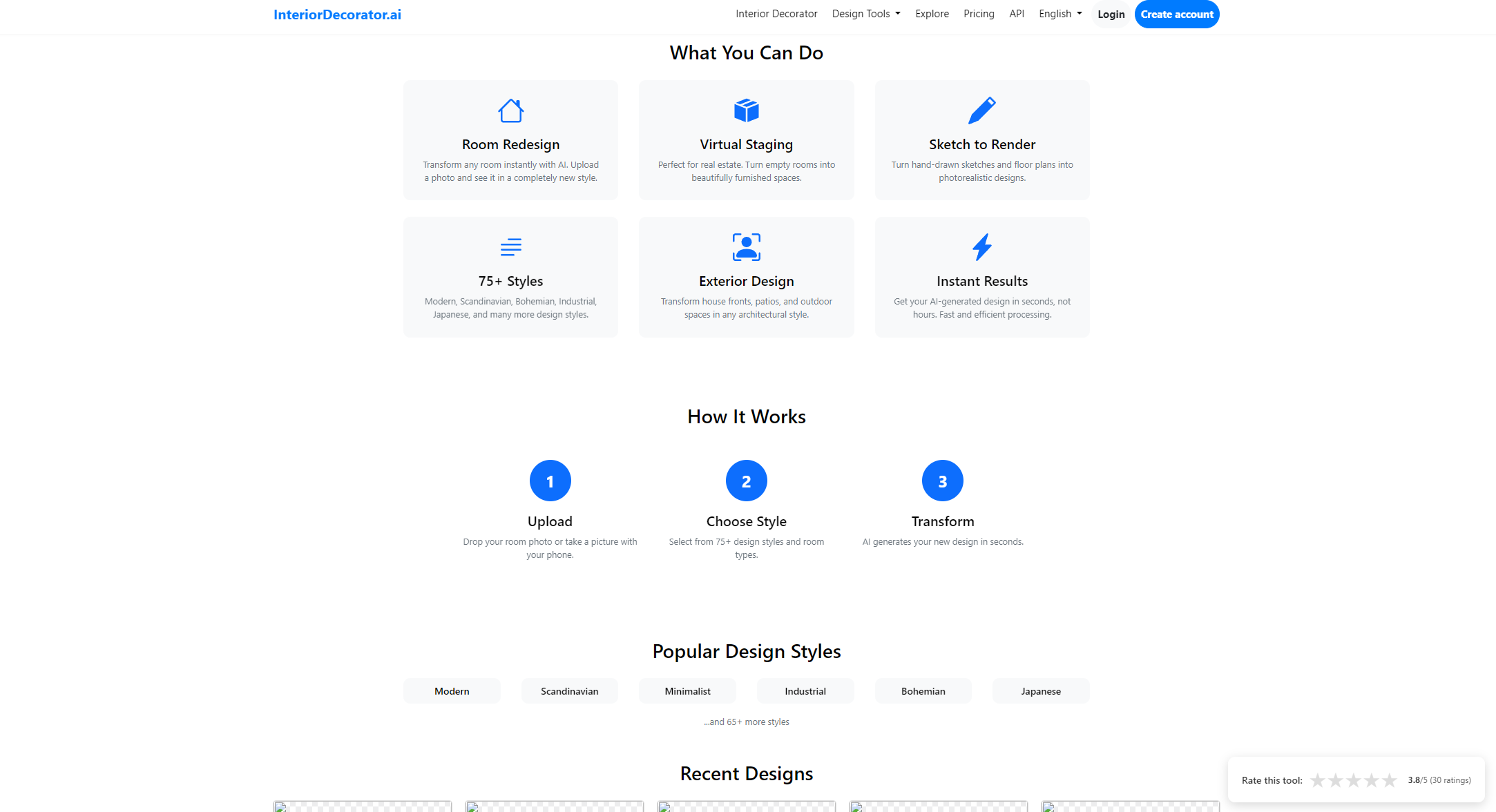Click the Create account button
1496x812 pixels.
click(x=1177, y=14)
